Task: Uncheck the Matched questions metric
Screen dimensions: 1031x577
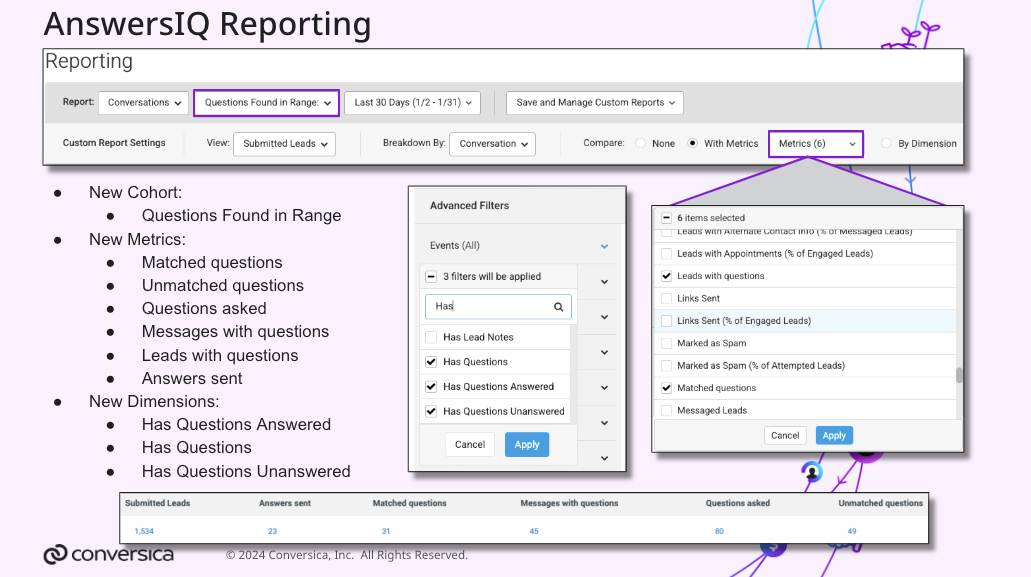Action: [x=666, y=388]
